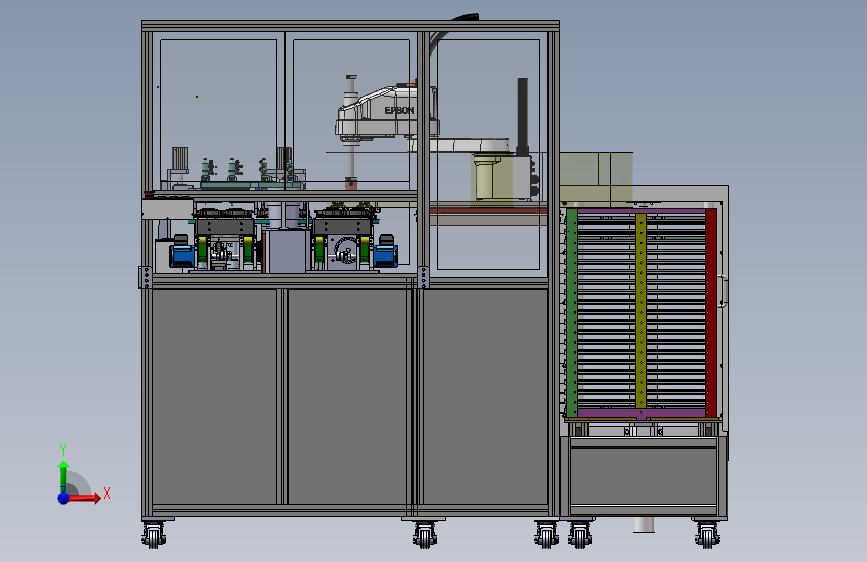Pick the purple top bar of the tray rack
The height and width of the screenshot is (562, 867).
click(x=641, y=211)
